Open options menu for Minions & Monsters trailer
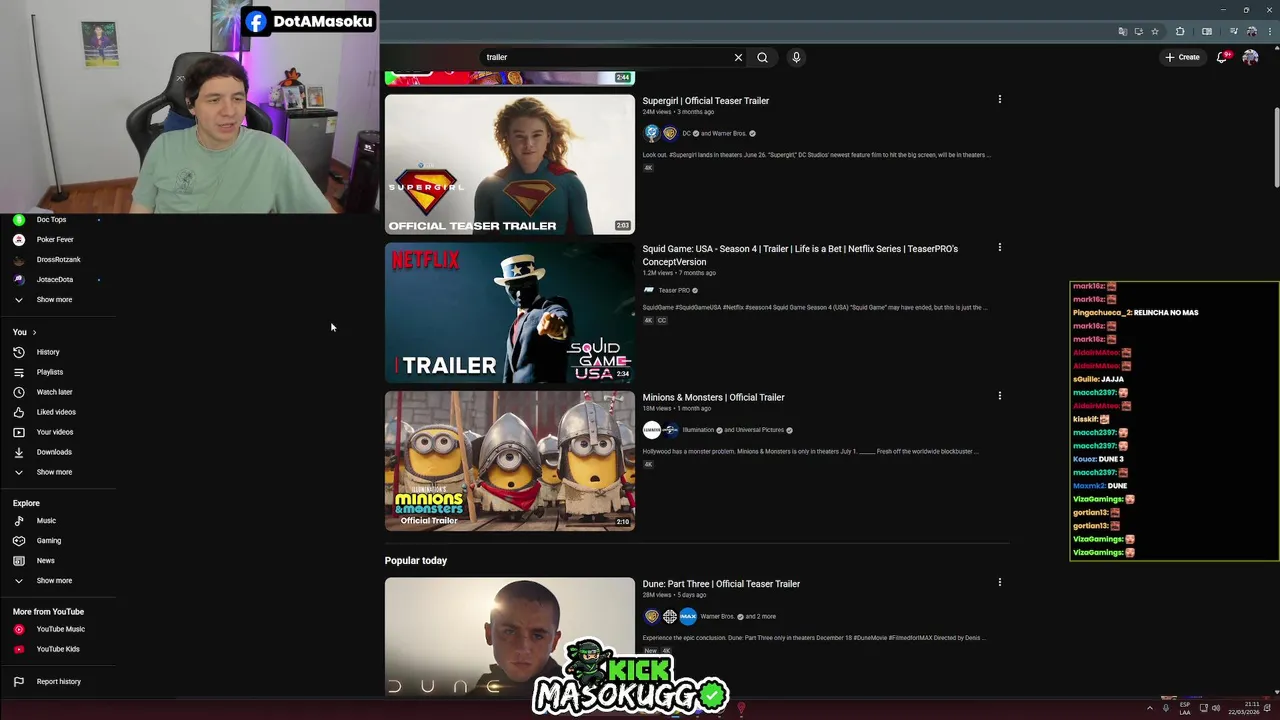The width and height of the screenshot is (1280, 720). point(999,396)
